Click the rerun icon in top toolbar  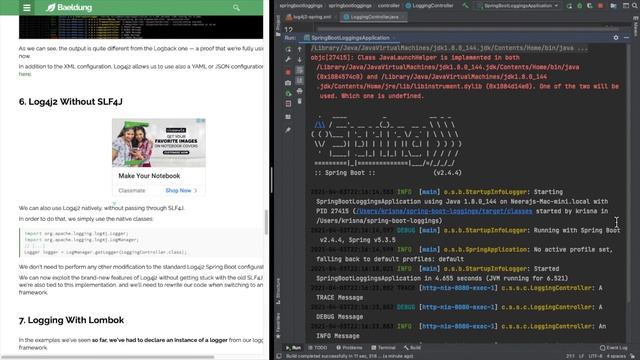[569, 6]
